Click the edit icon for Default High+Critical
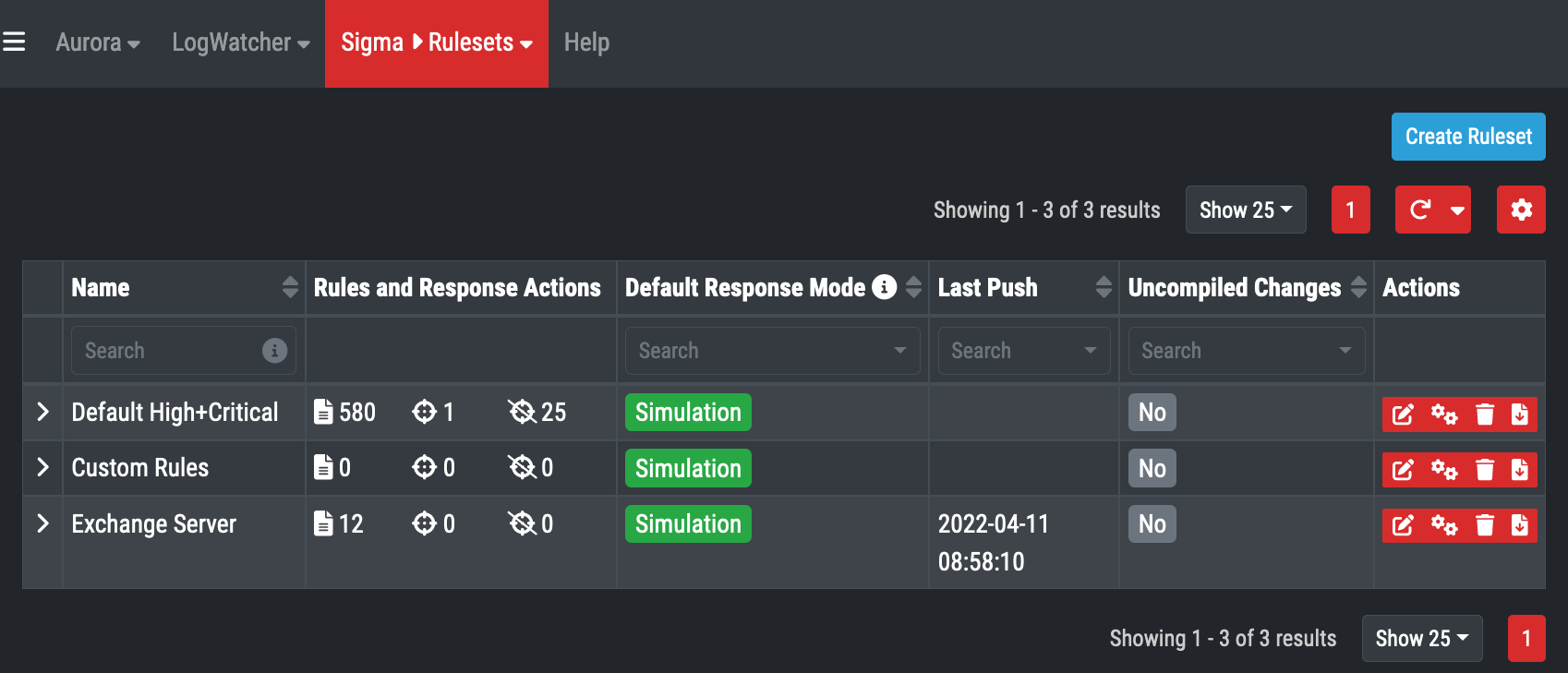 1403,415
